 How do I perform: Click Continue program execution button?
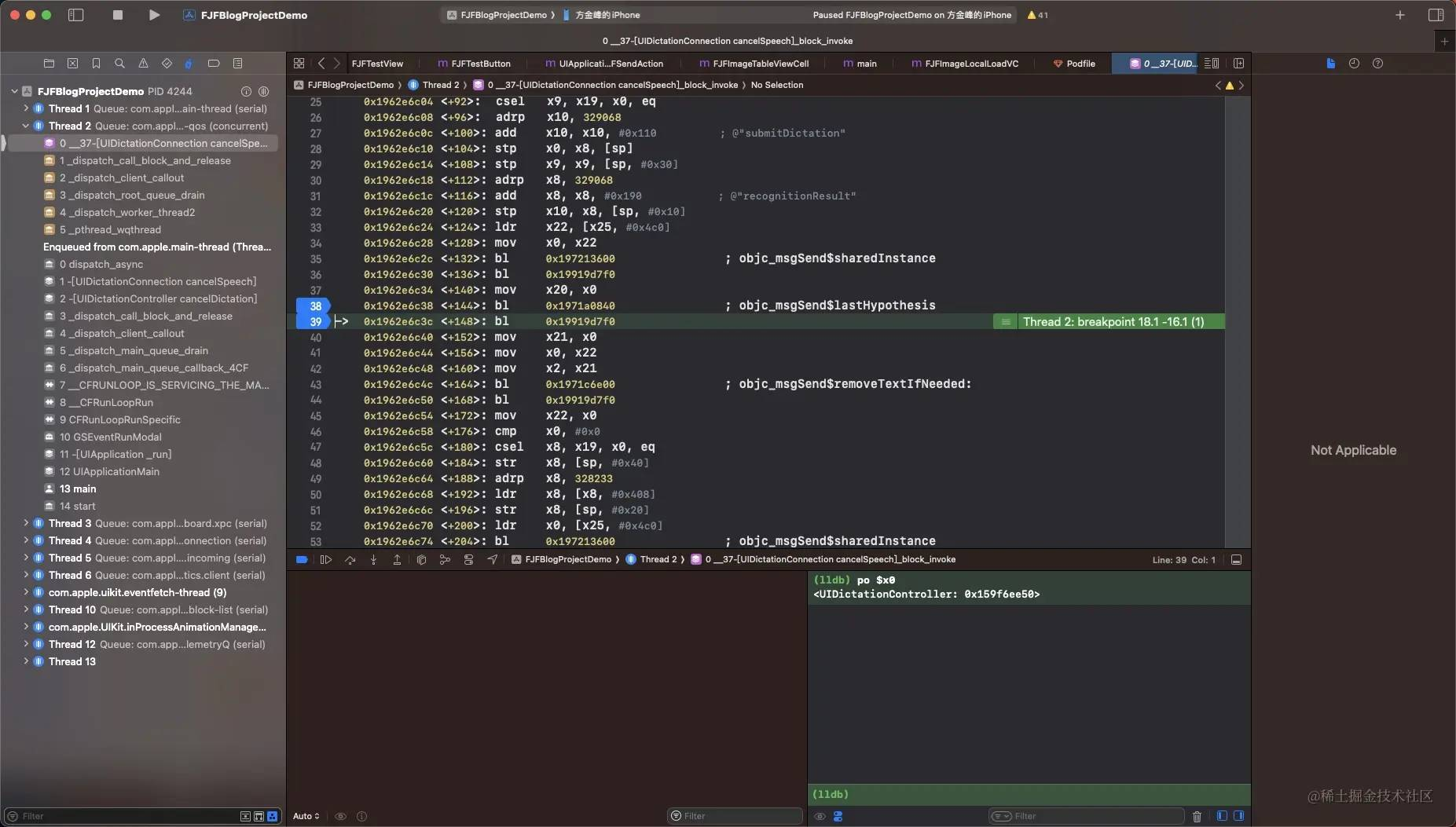point(326,560)
